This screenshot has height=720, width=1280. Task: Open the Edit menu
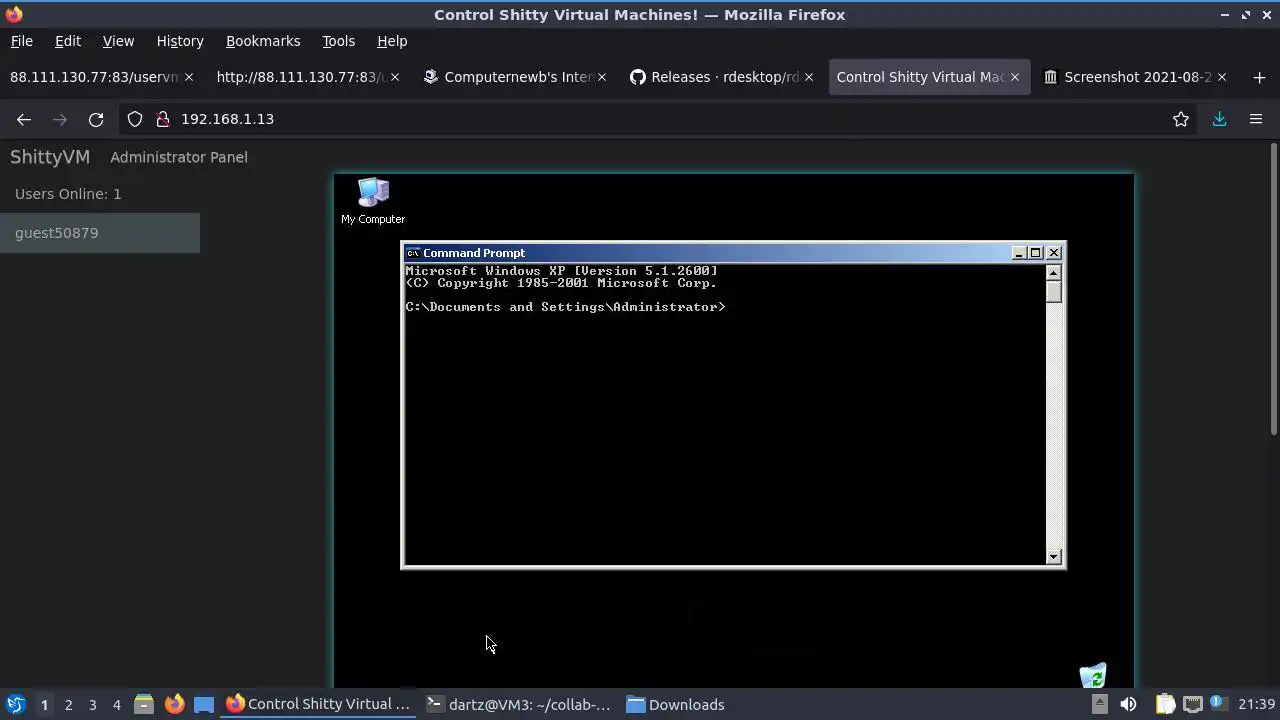67,41
